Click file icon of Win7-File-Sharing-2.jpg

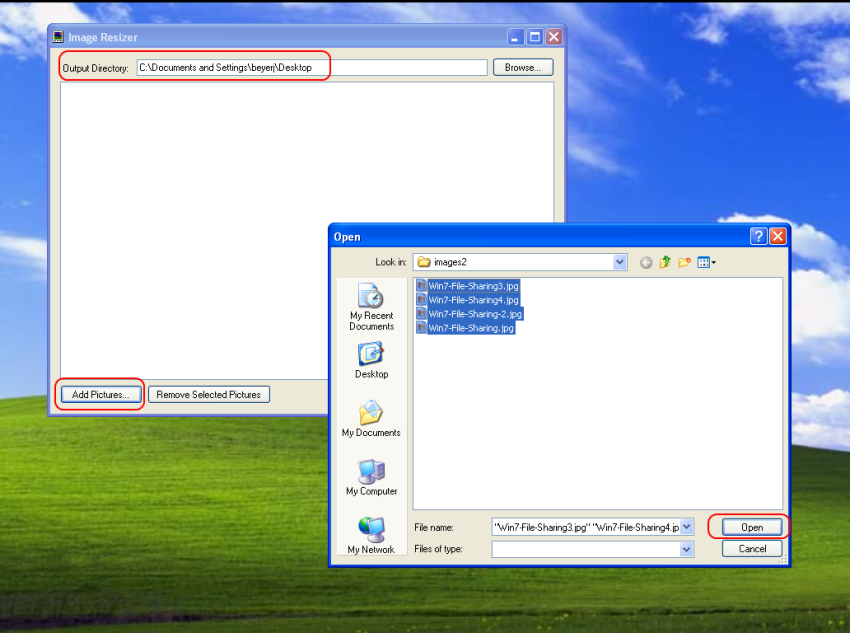coord(421,313)
